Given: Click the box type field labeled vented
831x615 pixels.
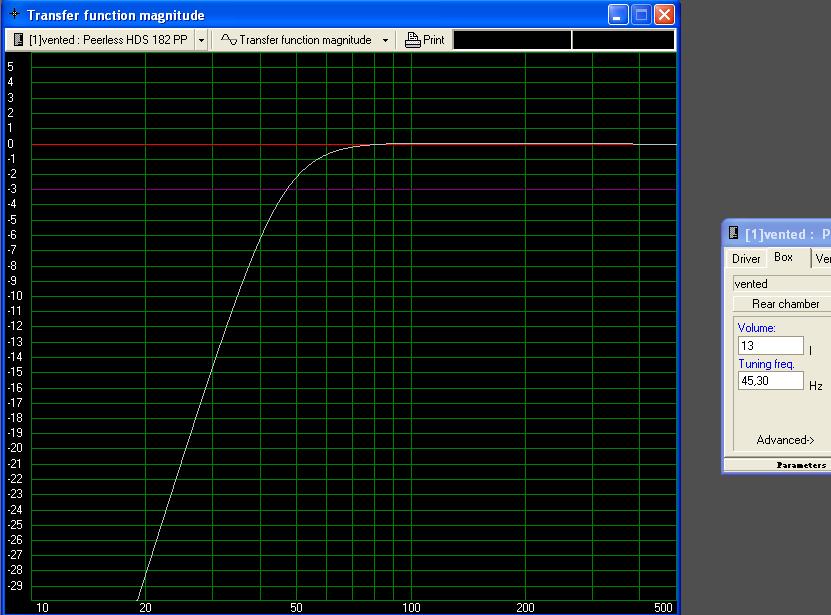Looking at the screenshot, I should 780,284.
